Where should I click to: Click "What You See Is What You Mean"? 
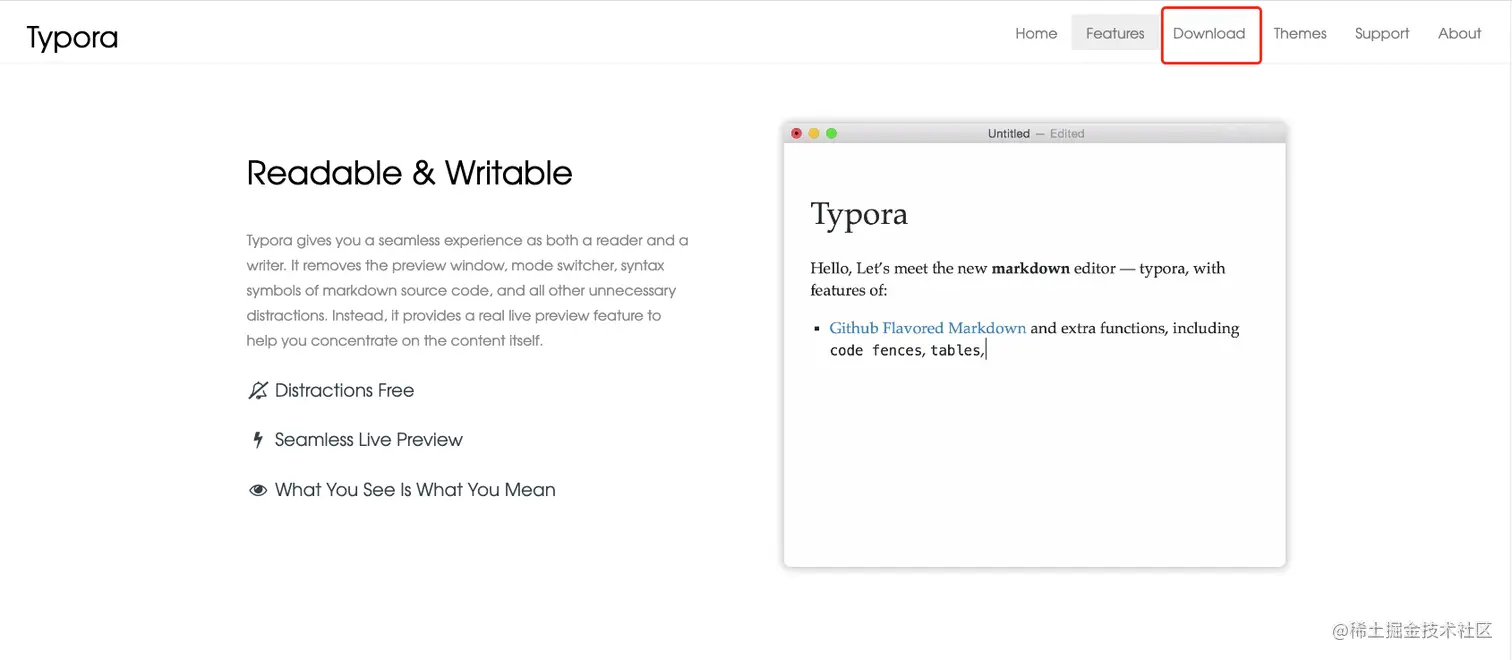(x=415, y=490)
